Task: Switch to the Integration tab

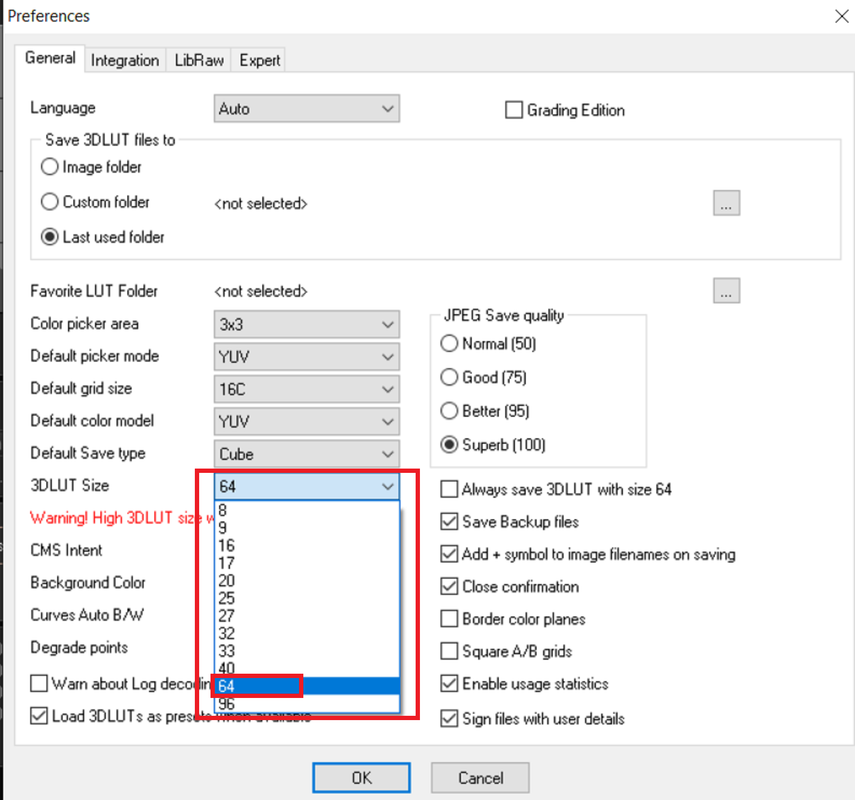Action: pos(125,60)
